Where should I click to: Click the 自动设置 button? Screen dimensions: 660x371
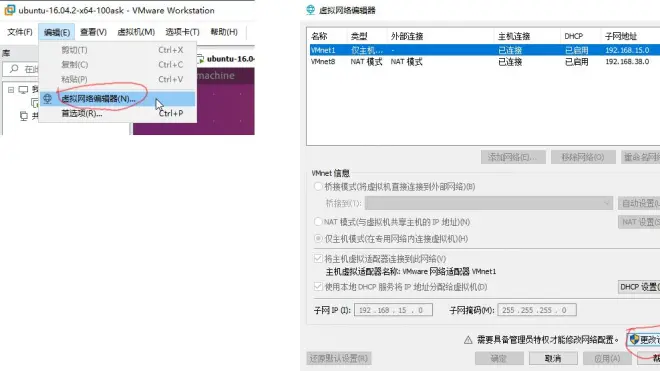(x=639, y=203)
